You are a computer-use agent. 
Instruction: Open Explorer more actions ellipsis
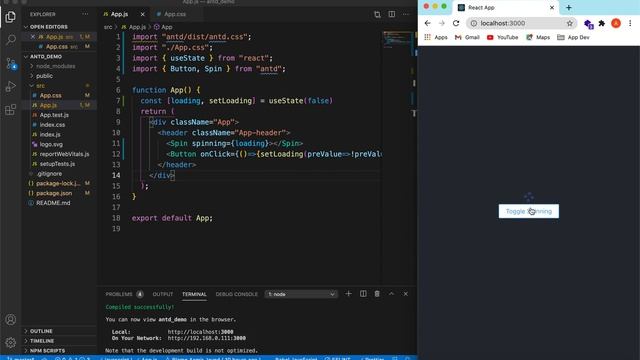85,14
